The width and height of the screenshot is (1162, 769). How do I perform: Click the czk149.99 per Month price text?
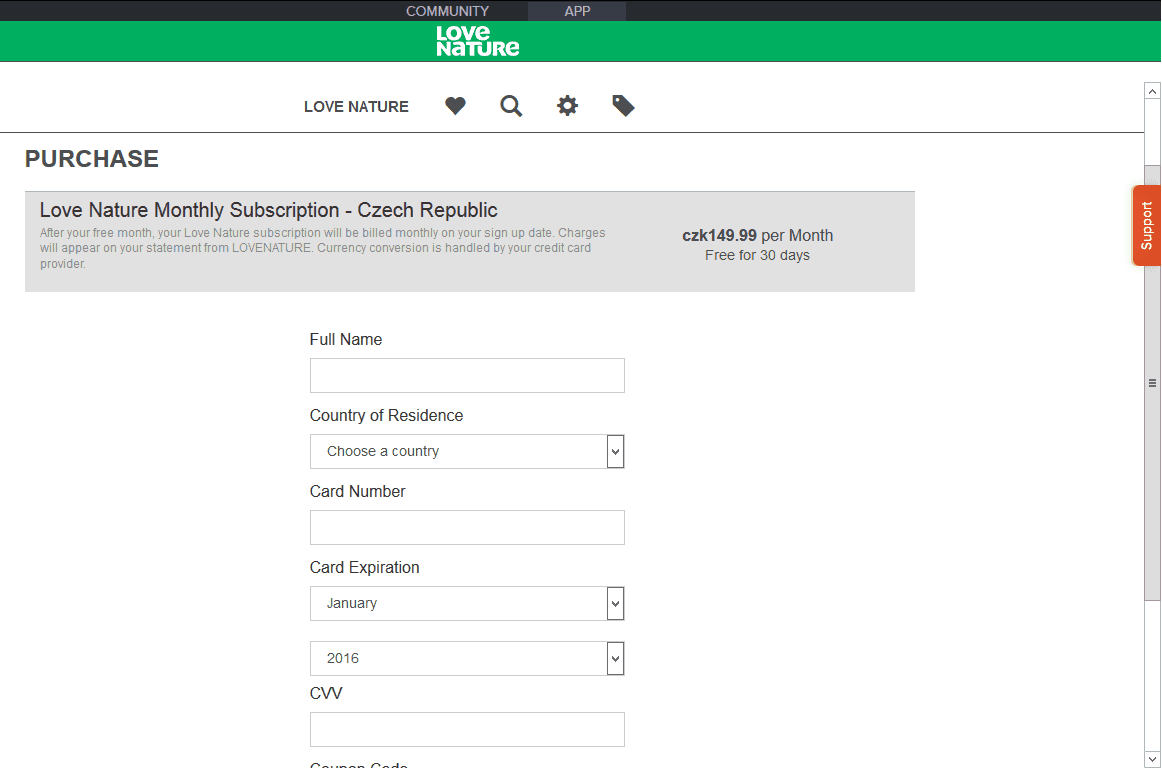[x=757, y=236]
